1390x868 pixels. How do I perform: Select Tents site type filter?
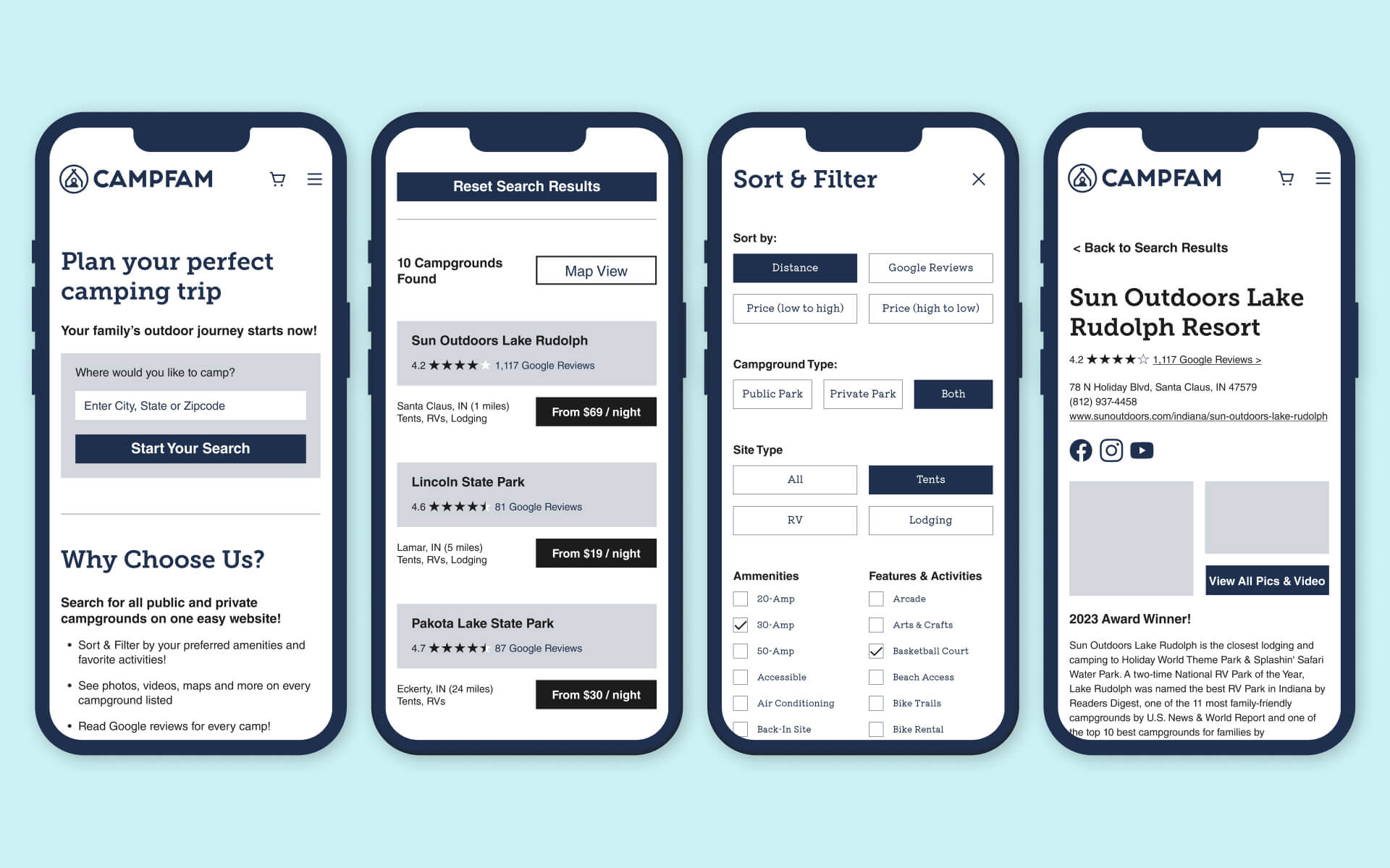point(927,478)
